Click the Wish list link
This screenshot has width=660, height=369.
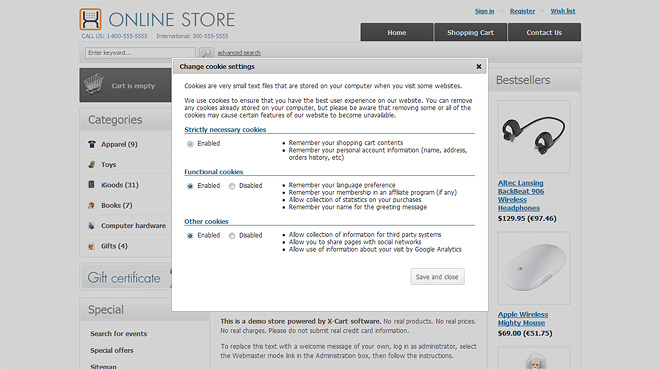[563, 11]
